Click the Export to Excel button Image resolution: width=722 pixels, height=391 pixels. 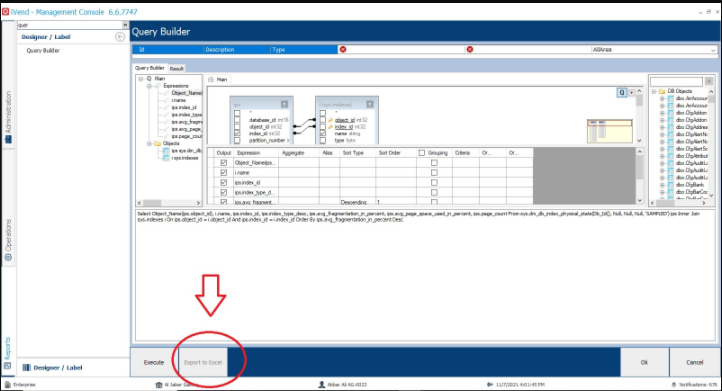(x=203, y=362)
